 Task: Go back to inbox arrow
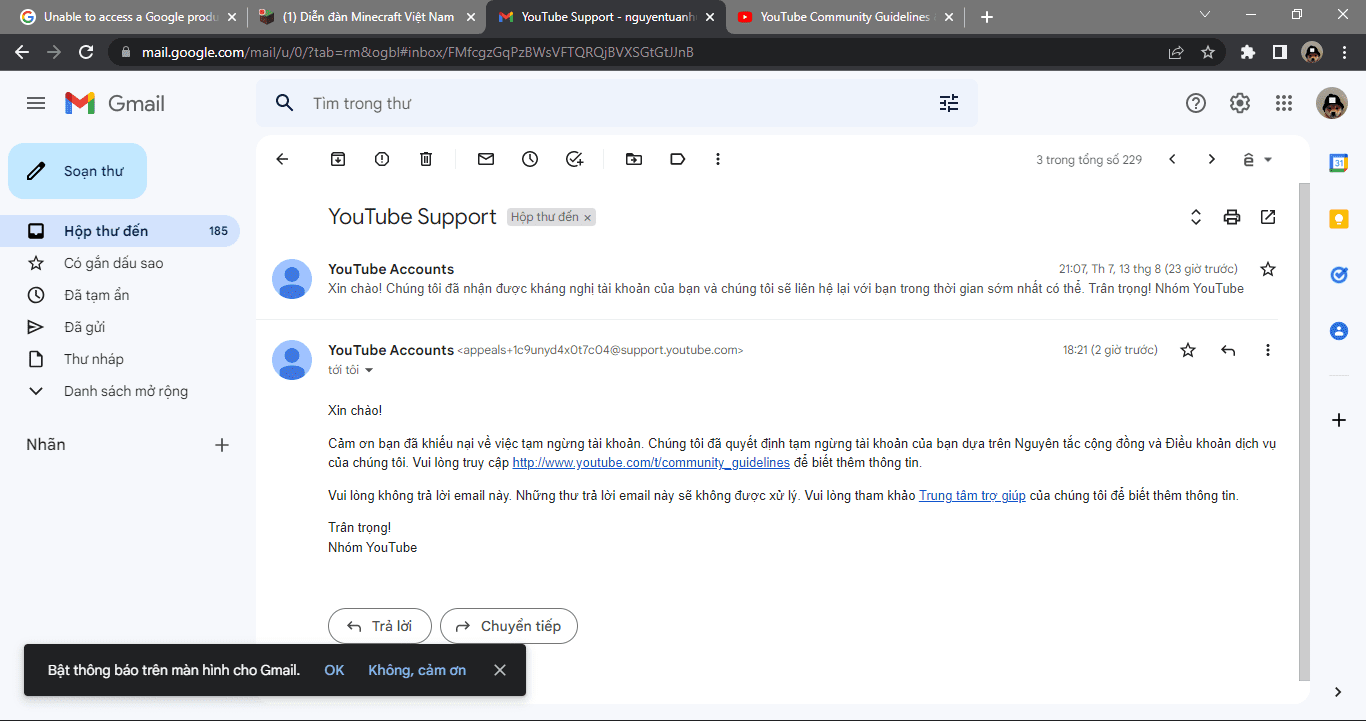[282, 159]
